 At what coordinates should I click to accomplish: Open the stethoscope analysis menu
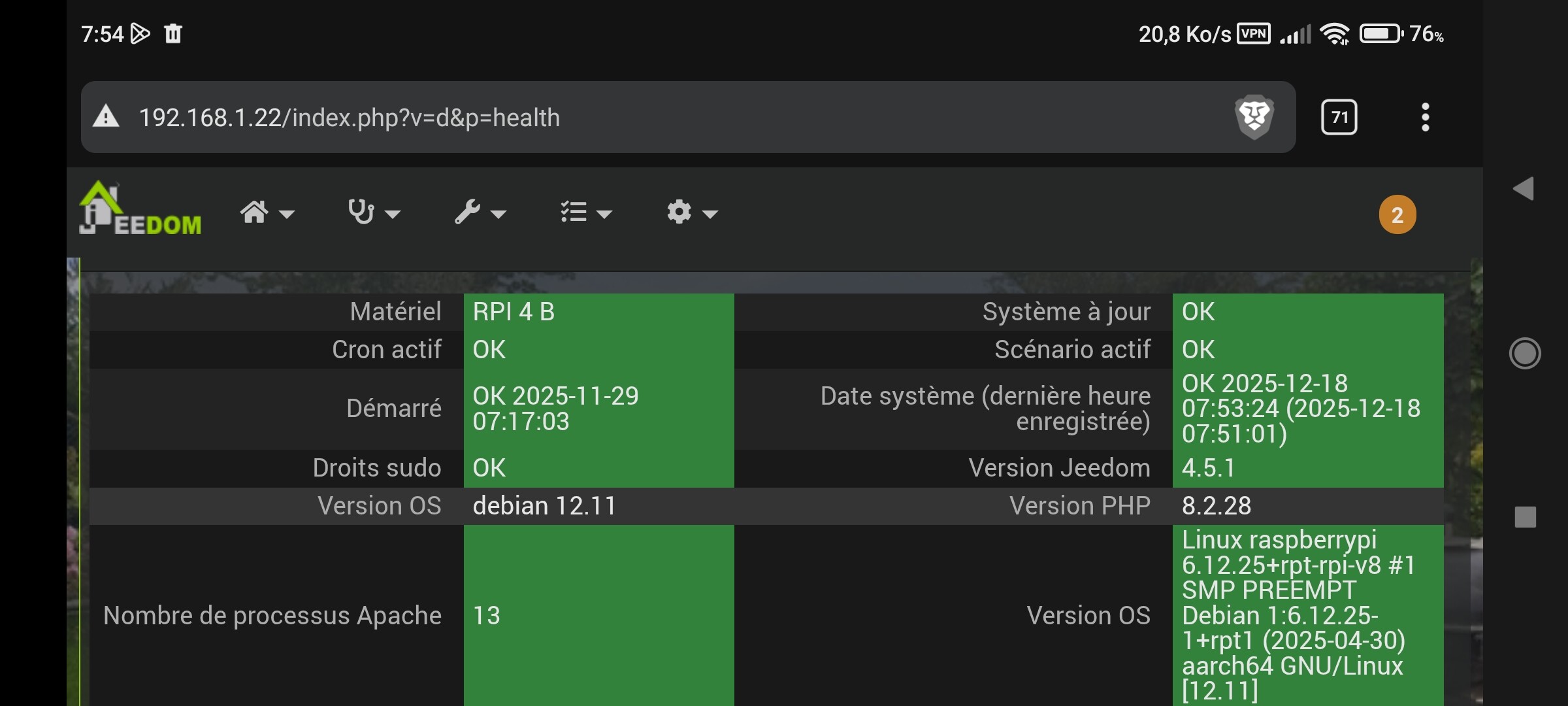tap(361, 212)
